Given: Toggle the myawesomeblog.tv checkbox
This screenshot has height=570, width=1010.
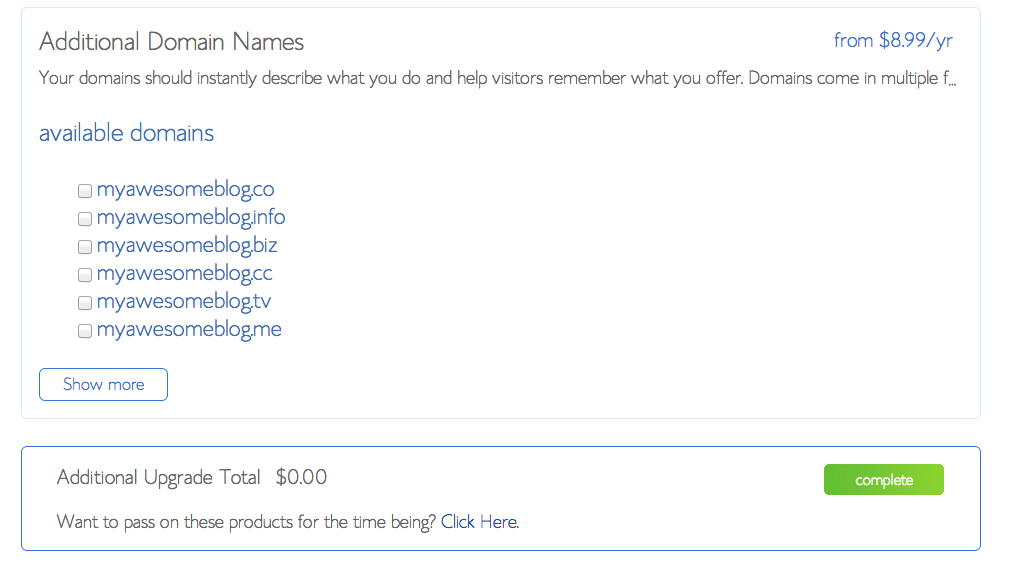Looking at the screenshot, I should (x=85, y=303).
